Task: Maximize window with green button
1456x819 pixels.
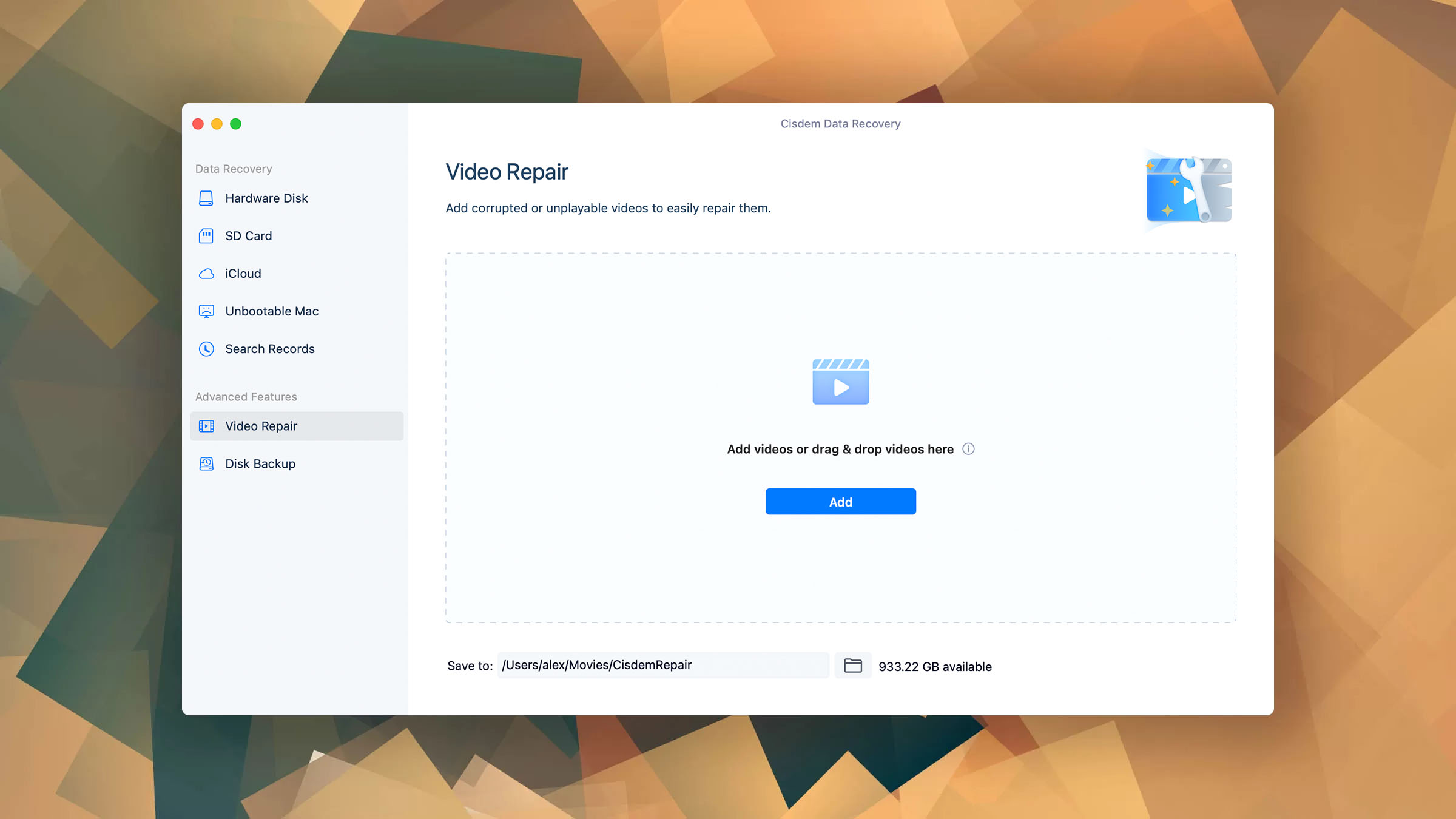Action: point(235,124)
